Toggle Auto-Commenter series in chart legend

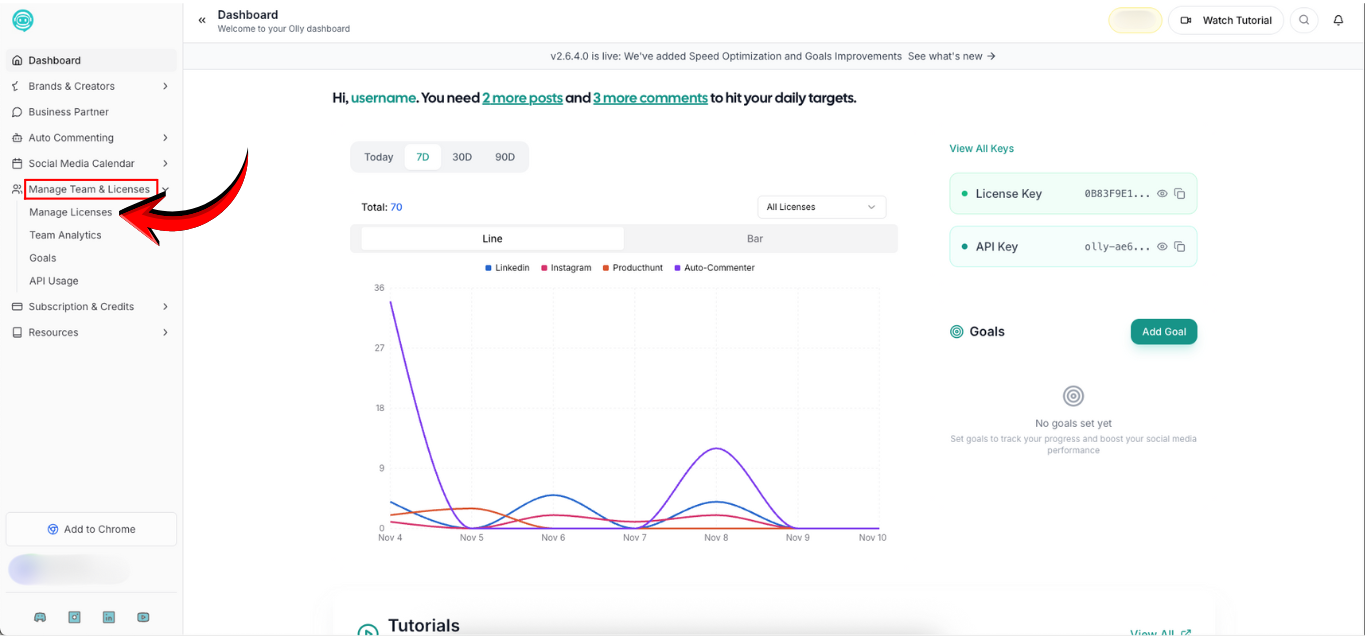(717, 268)
